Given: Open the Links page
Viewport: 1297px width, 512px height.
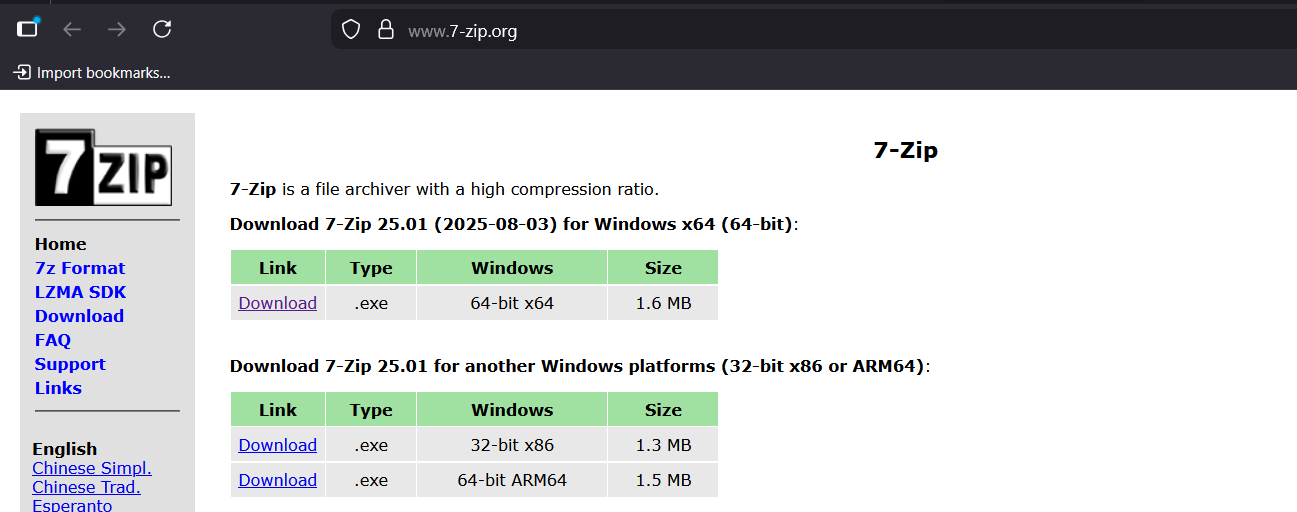Looking at the screenshot, I should [x=58, y=388].
